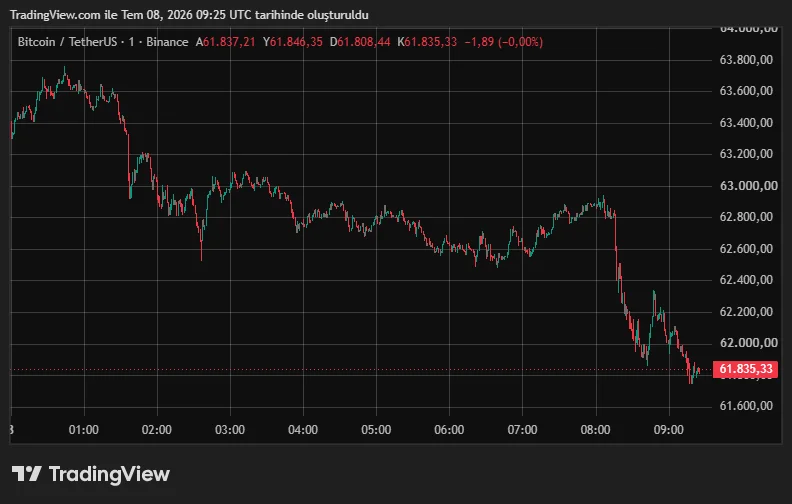Click the 61.600,00 price axis label

(746, 406)
